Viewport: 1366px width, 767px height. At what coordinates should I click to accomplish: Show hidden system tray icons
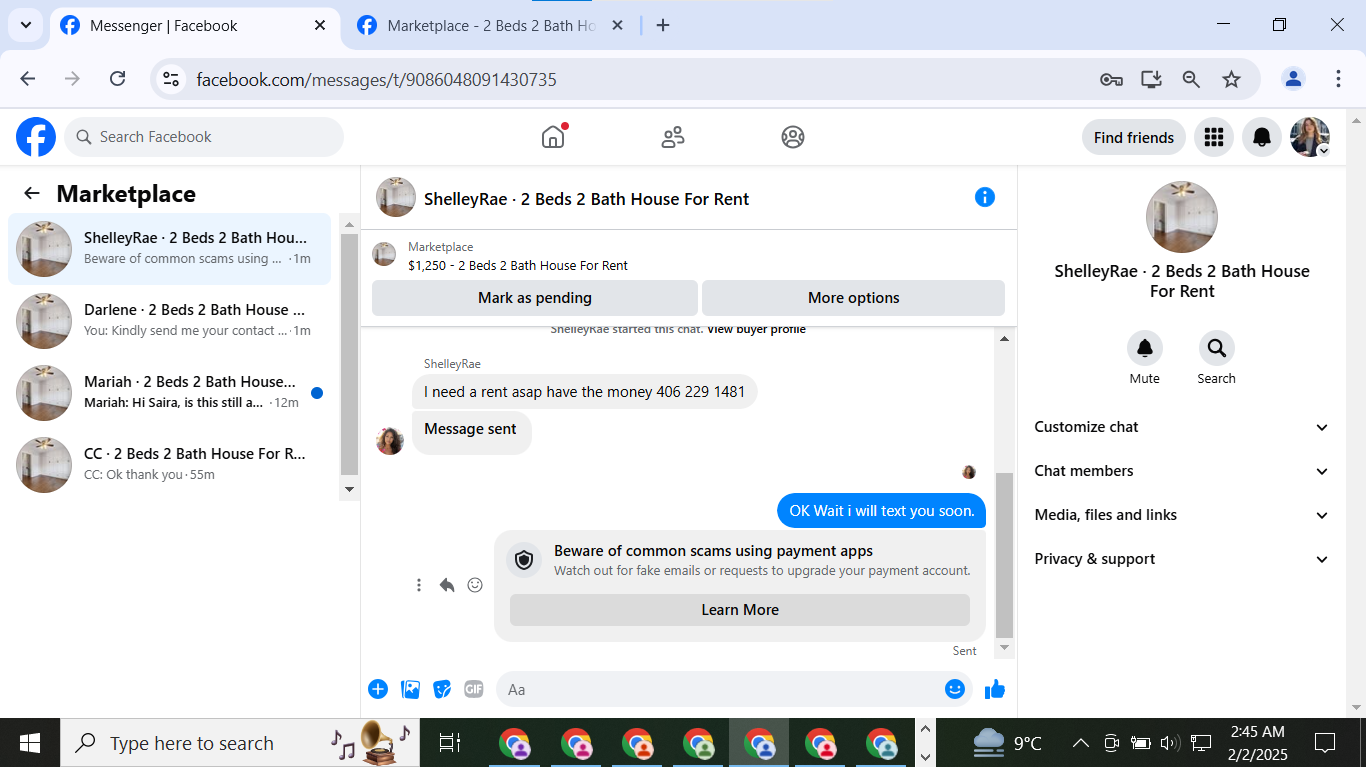coord(1081,743)
